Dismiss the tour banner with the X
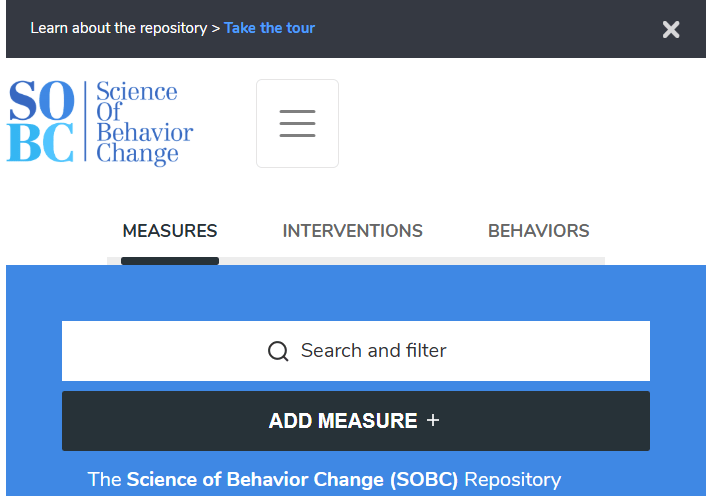 click(671, 29)
